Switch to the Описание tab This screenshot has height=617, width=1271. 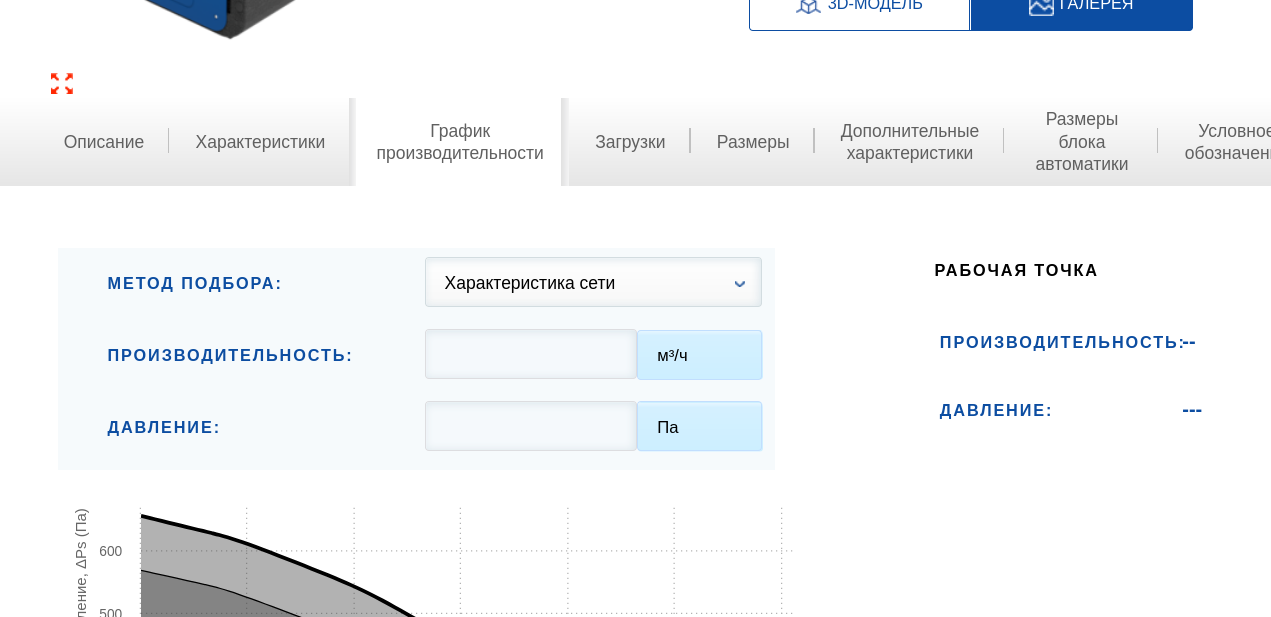point(104,142)
